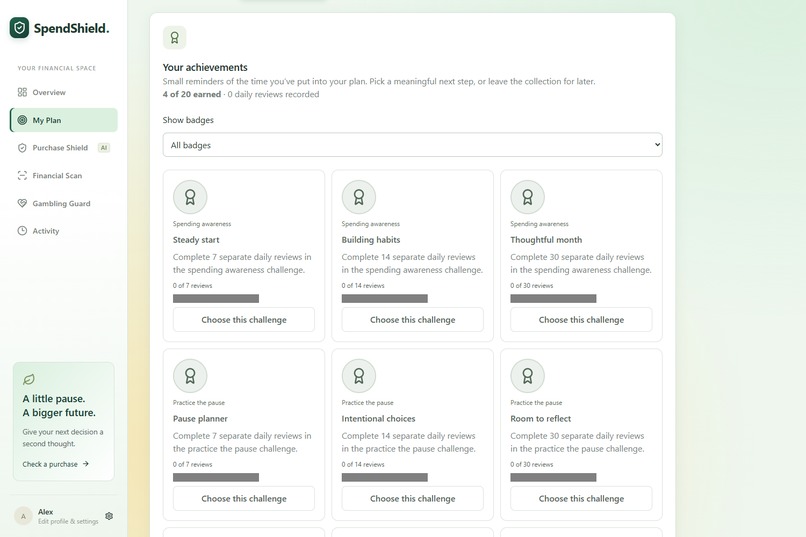Click 0 of 14 reviews under Intentional choices
This screenshot has height=537, width=806.
coord(363,464)
